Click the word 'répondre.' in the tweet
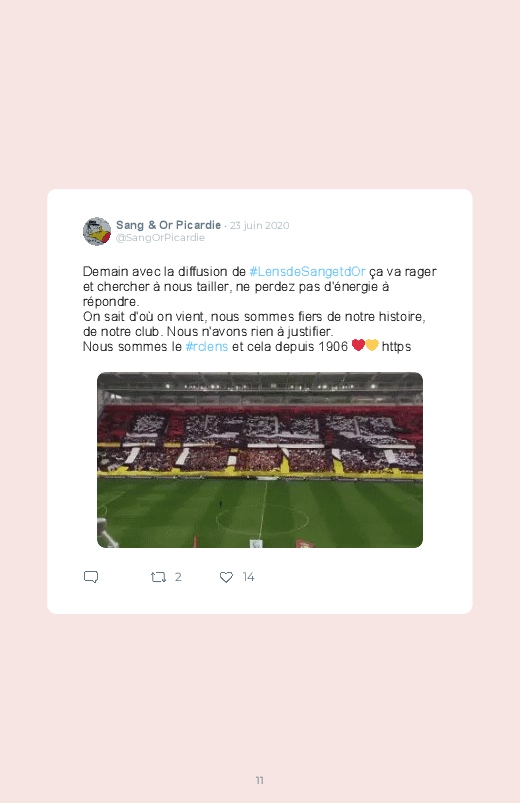 point(111,302)
